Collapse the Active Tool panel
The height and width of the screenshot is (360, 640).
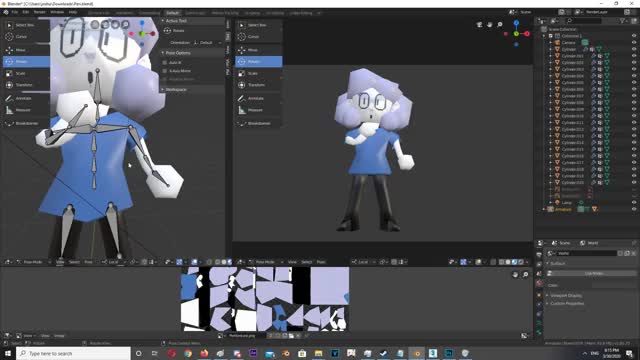click(x=163, y=21)
